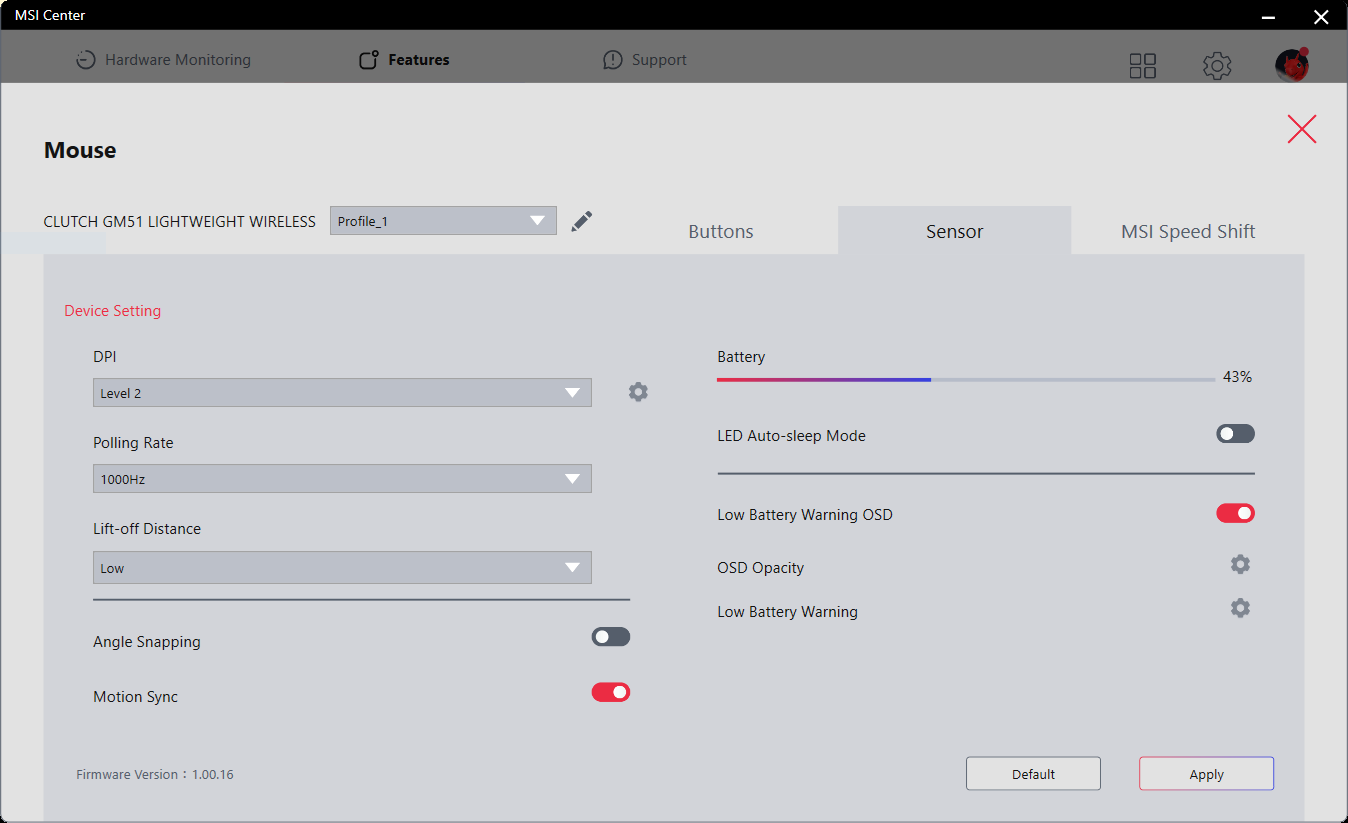Click the Default button
The height and width of the screenshot is (823, 1348).
pos(1033,774)
